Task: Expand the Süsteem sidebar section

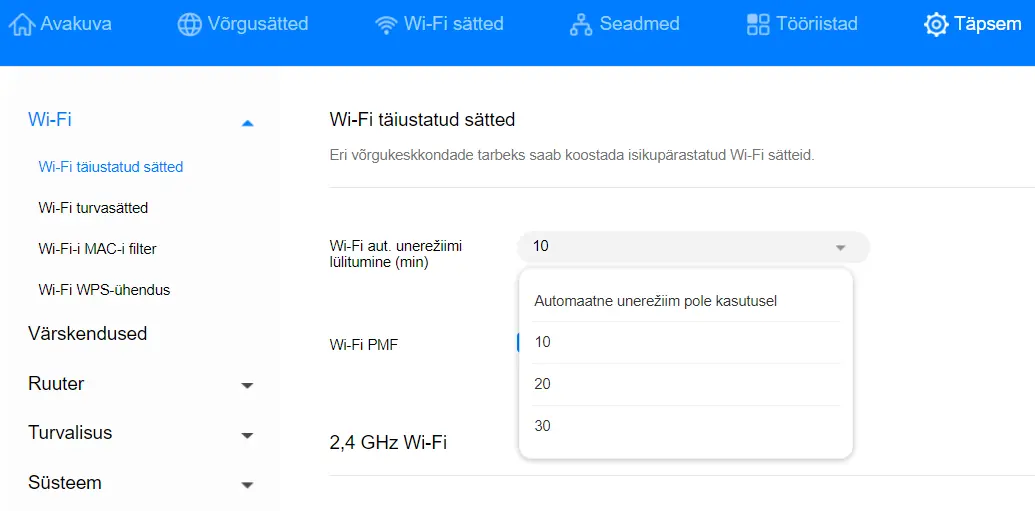Action: click(x=248, y=485)
